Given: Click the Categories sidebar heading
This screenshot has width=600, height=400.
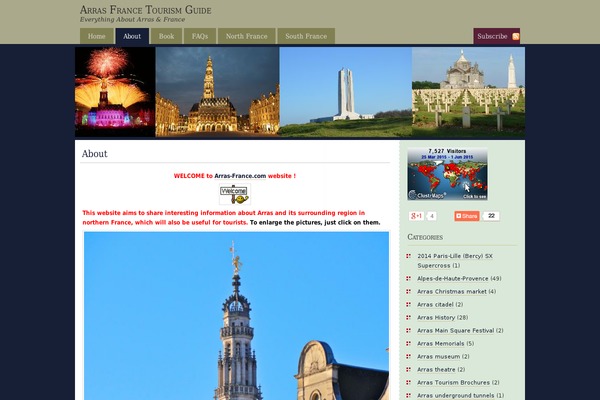Looking at the screenshot, I should (425, 237).
